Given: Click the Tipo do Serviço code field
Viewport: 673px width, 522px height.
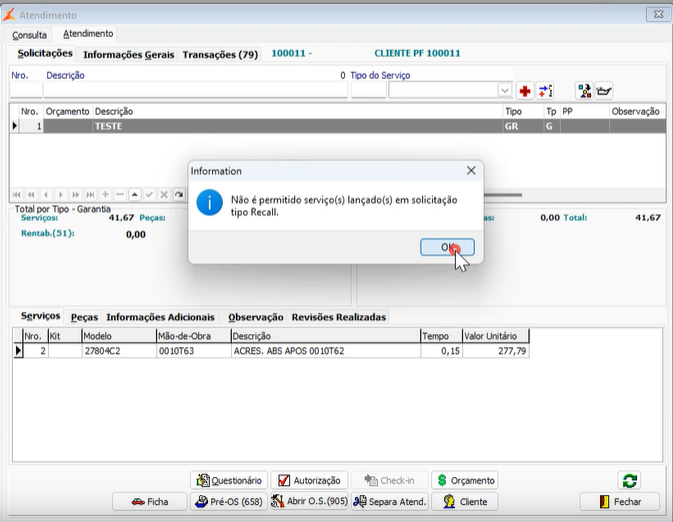Looking at the screenshot, I should tap(369, 90).
